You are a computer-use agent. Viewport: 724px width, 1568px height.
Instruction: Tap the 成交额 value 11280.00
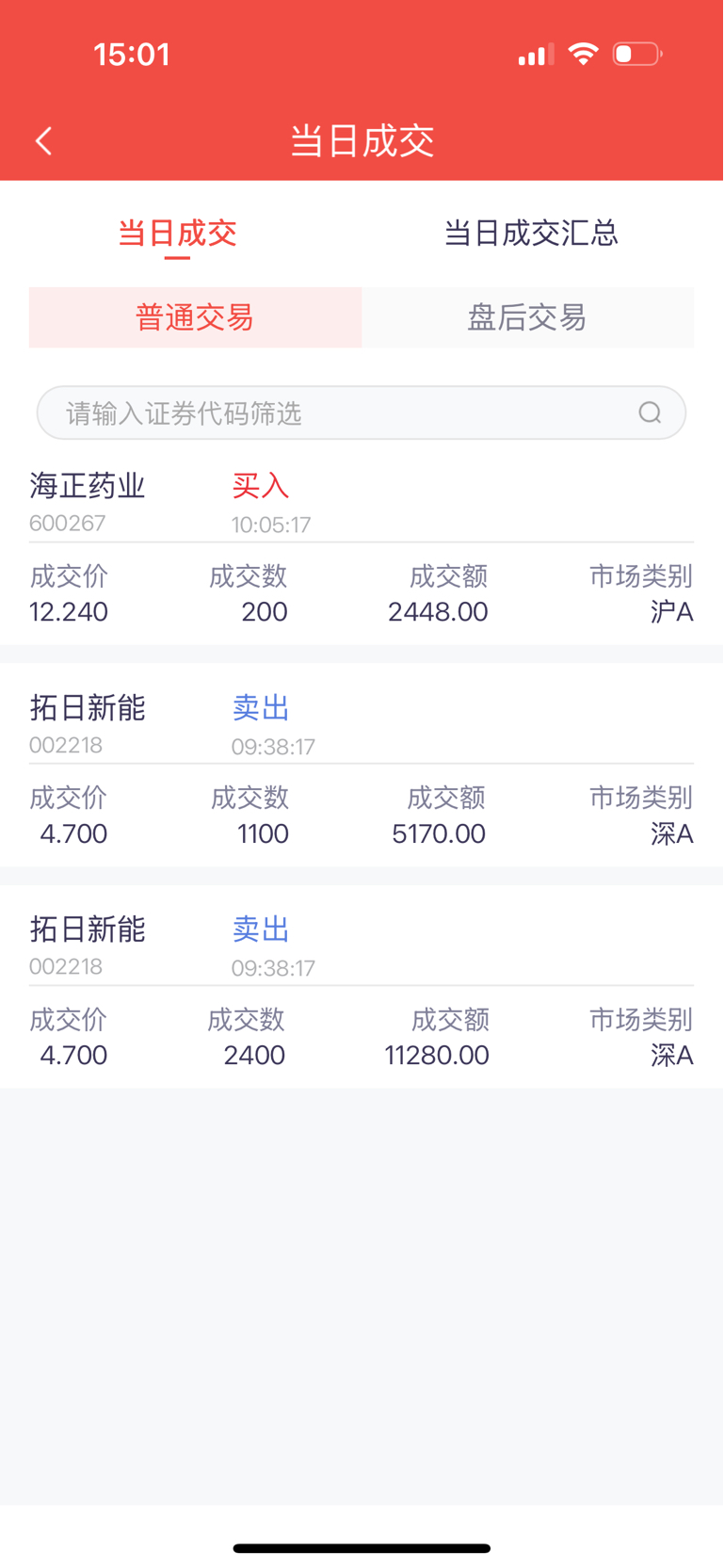click(437, 1055)
